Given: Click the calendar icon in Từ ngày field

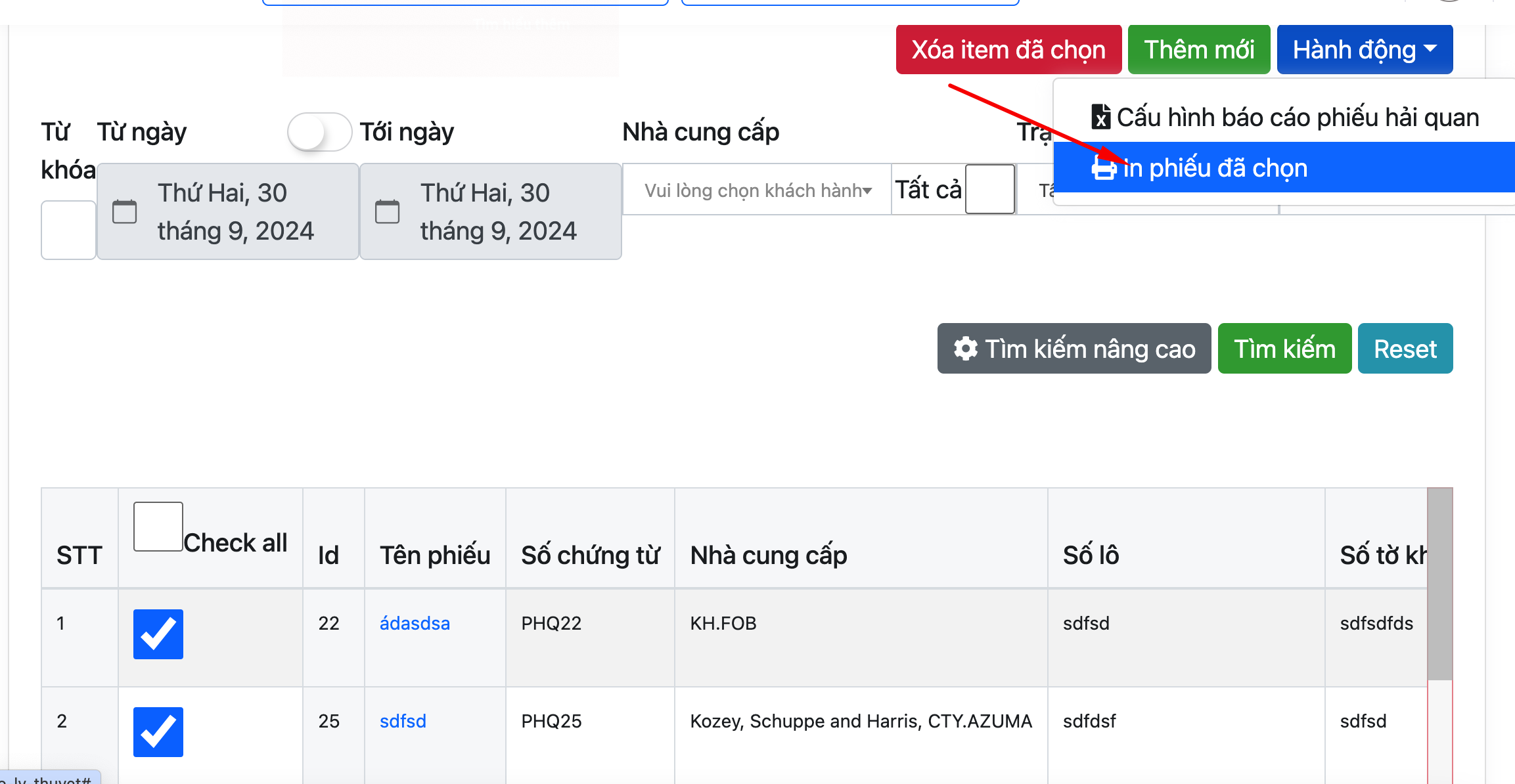Looking at the screenshot, I should tap(124, 211).
